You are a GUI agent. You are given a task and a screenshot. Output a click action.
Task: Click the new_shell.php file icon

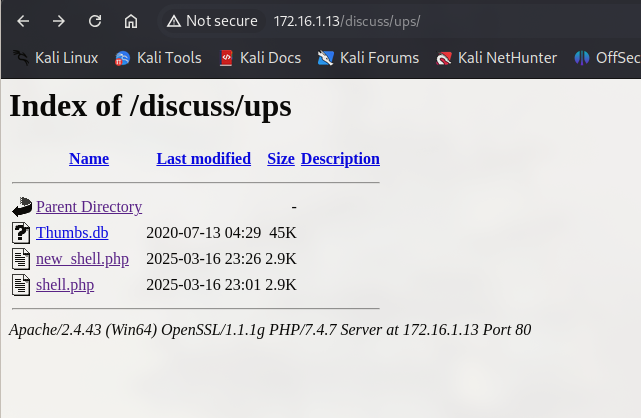(22, 259)
